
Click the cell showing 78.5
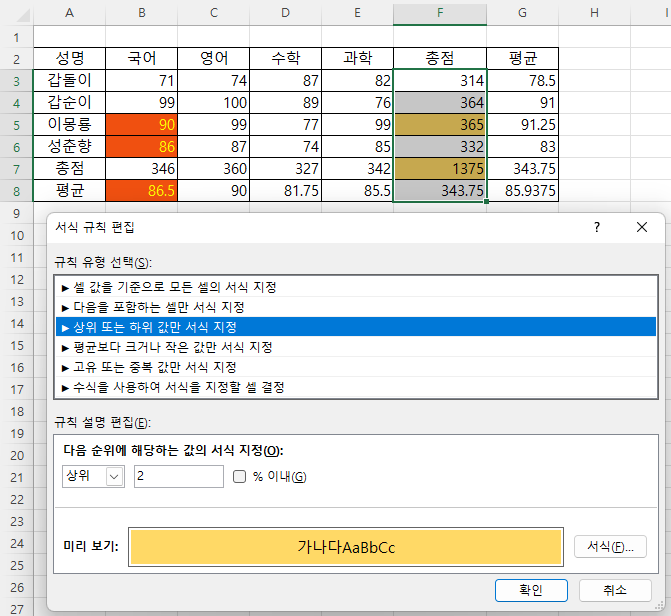click(x=523, y=80)
